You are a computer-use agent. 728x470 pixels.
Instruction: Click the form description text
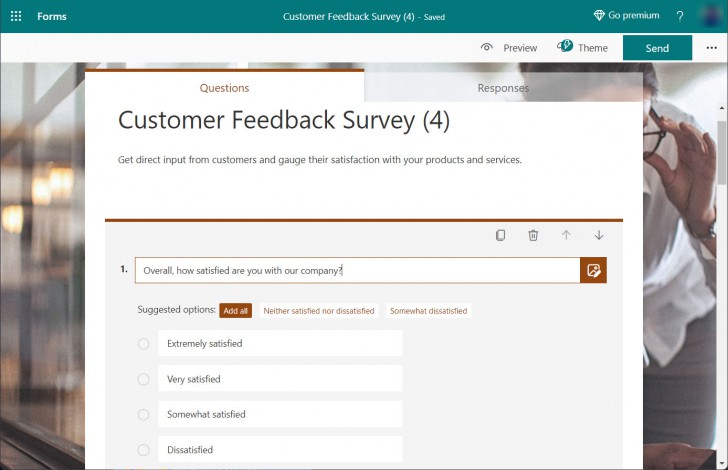(x=319, y=160)
